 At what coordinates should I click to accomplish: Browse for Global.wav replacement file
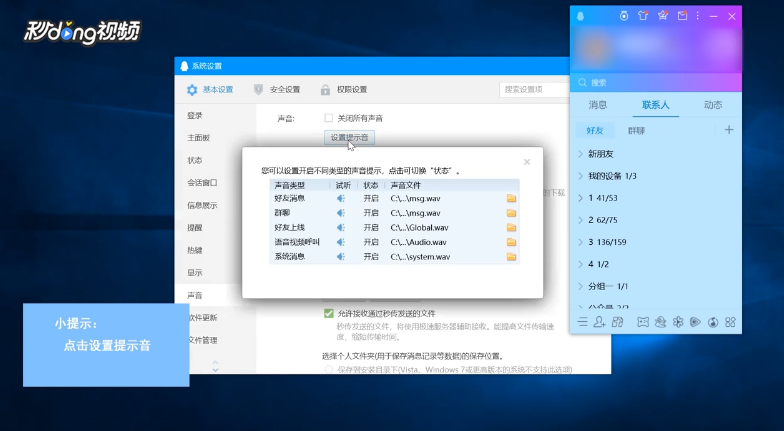[511, 228]
